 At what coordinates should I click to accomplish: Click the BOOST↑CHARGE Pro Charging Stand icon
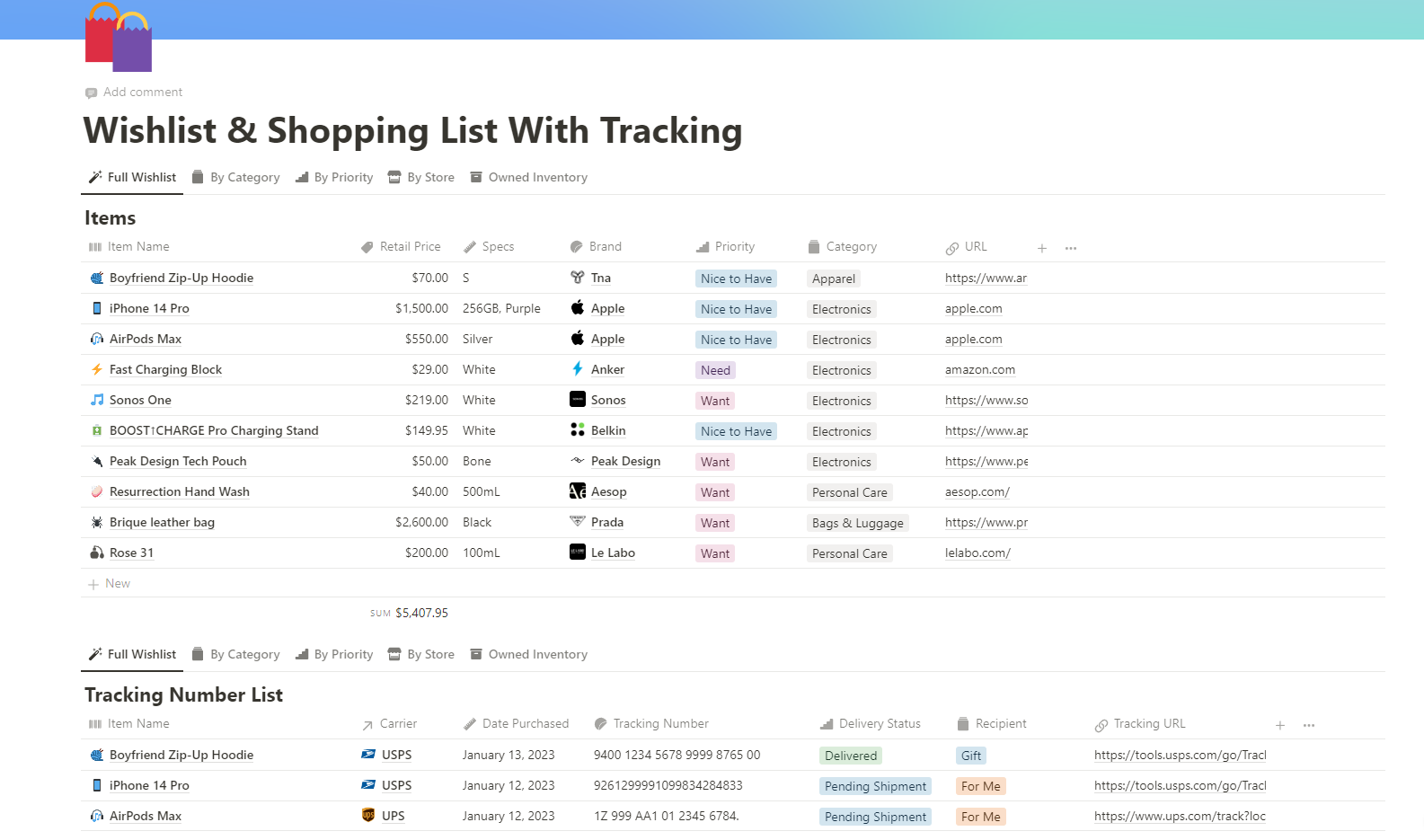point(97,430)
